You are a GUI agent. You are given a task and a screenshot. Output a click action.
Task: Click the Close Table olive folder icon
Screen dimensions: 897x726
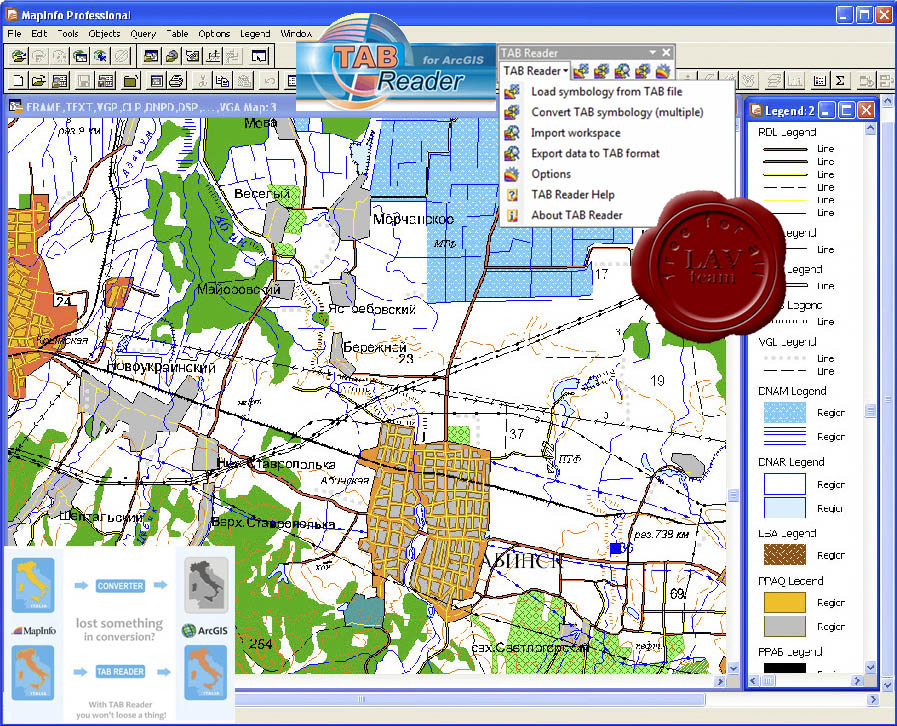point(131,81)
